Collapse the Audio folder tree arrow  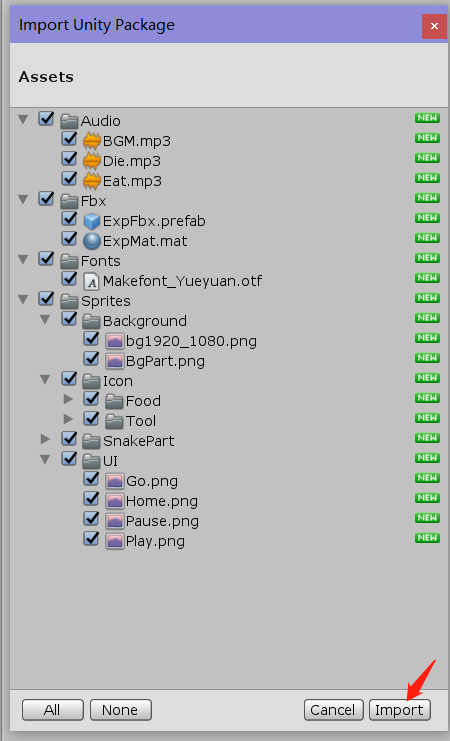(x=23, y=119)
